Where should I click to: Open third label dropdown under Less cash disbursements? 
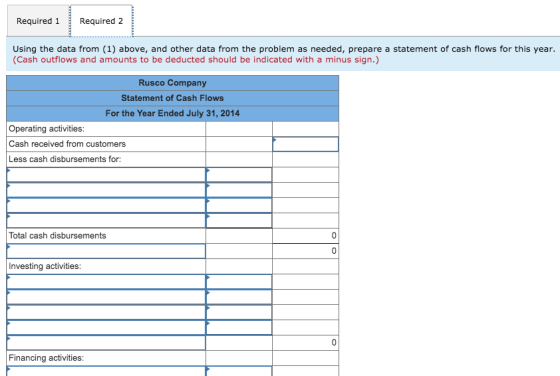pos(106,205)
